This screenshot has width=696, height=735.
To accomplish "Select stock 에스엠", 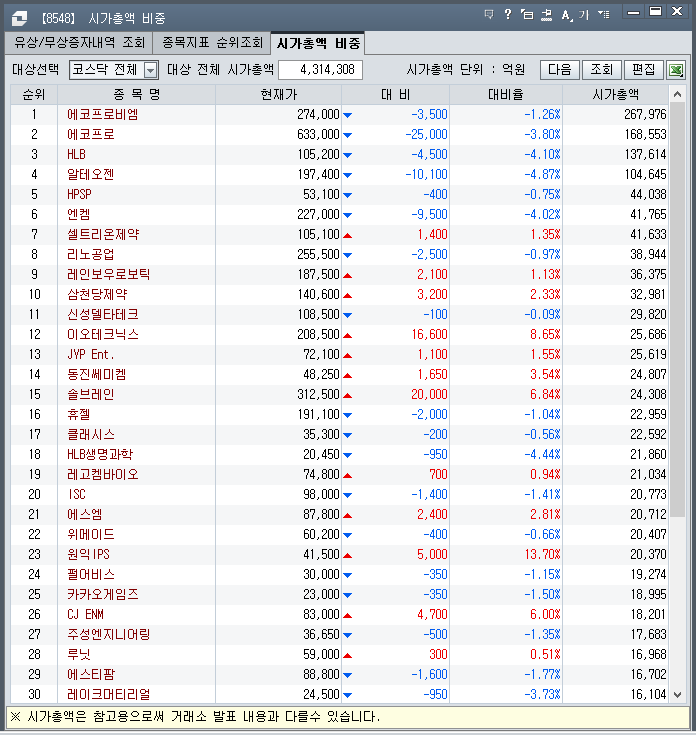I will coord(84,514).
